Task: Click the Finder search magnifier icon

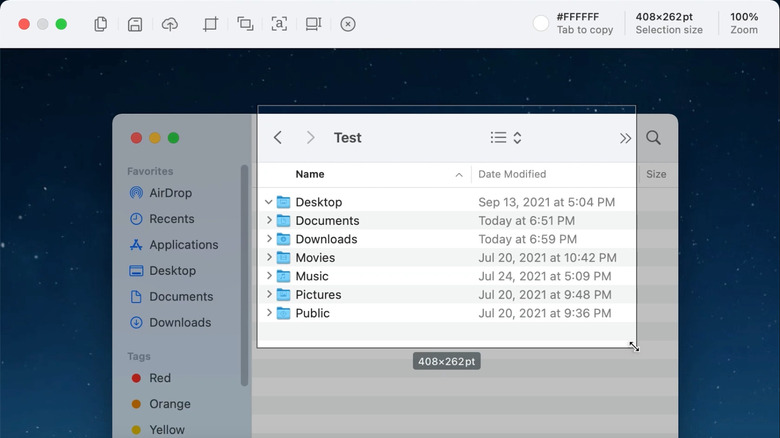Action: (x=653, y=138)
